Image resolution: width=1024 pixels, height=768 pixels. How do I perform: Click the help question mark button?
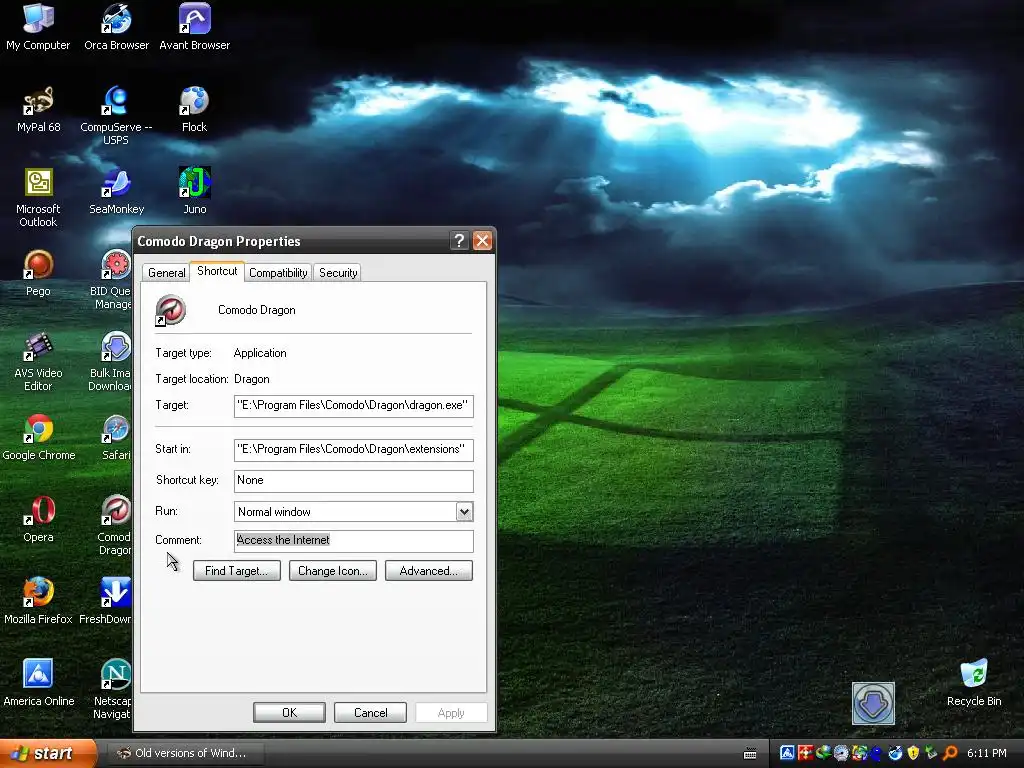[x=459, y=241]
